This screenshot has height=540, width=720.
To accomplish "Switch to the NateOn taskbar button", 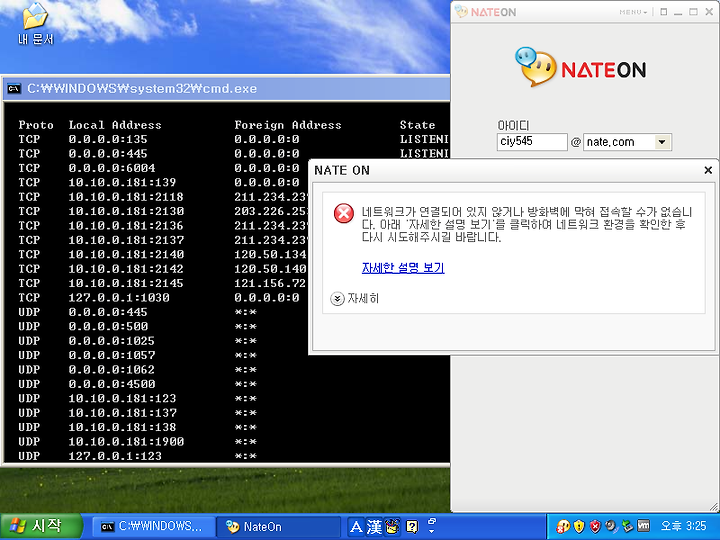I will pos(278,526).
